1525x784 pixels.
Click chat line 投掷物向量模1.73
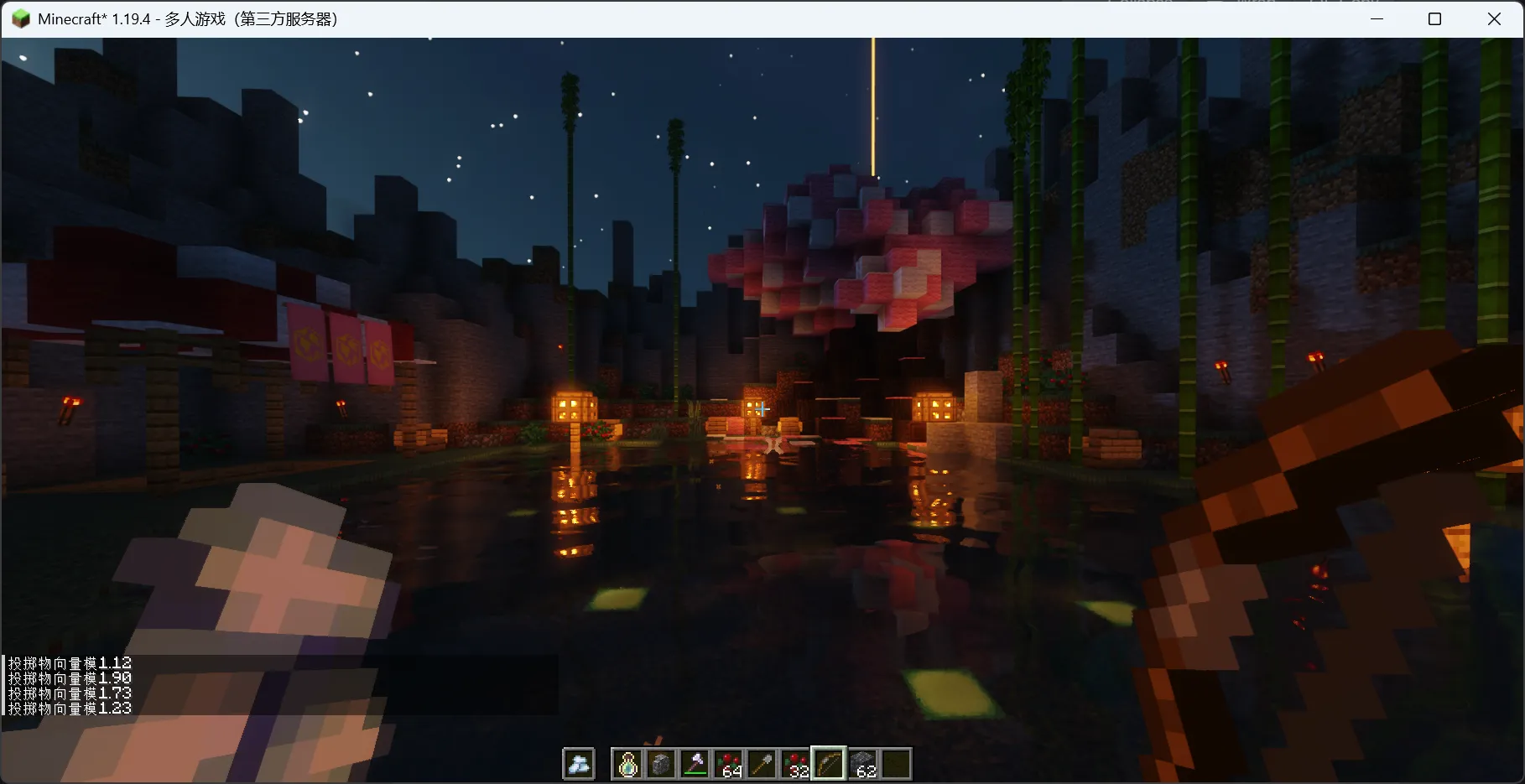pos(70,693)
